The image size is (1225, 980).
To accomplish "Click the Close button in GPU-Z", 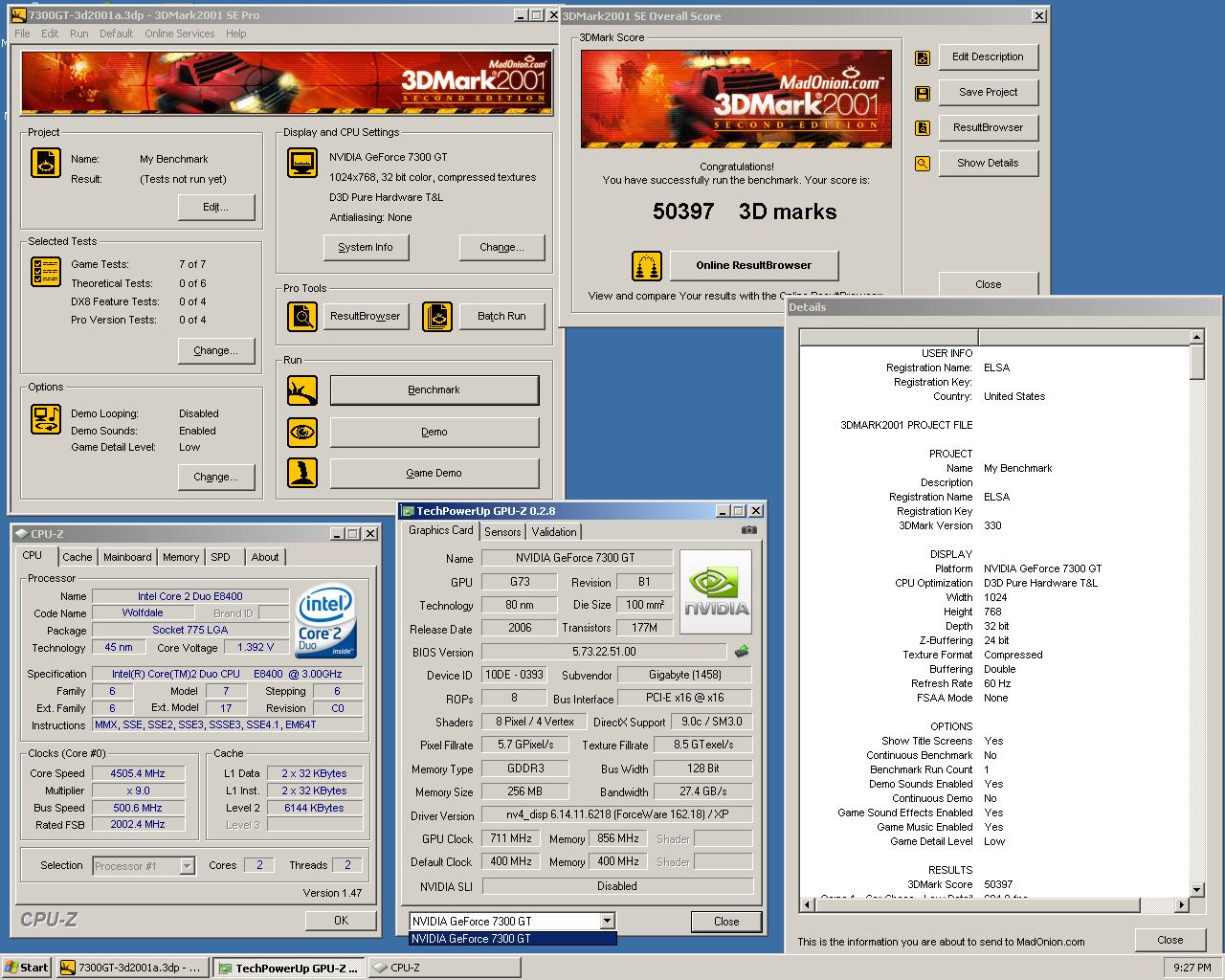I will coord(726,922).
